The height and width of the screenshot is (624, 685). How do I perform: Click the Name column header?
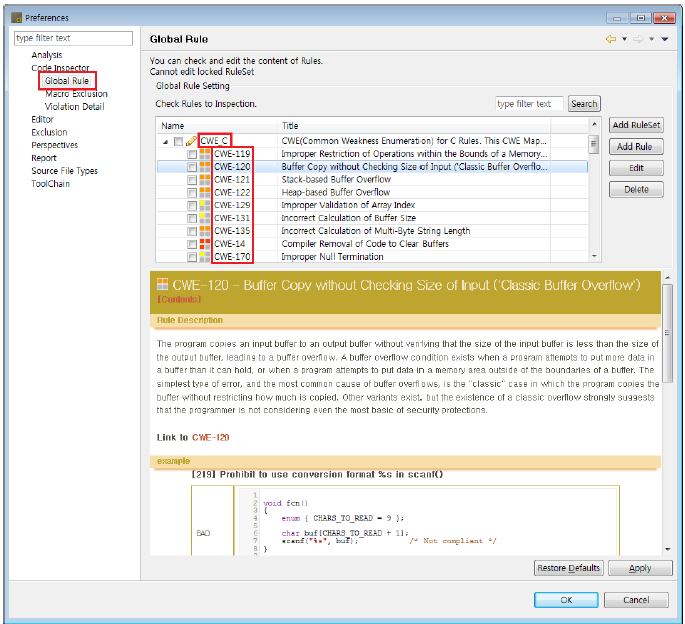click(217, 126)
